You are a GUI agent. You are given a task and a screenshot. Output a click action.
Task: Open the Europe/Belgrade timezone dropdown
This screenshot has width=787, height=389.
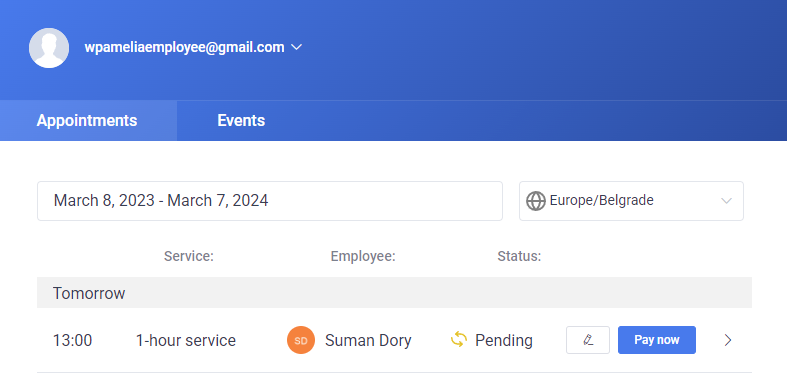click(x=631, y=201)
